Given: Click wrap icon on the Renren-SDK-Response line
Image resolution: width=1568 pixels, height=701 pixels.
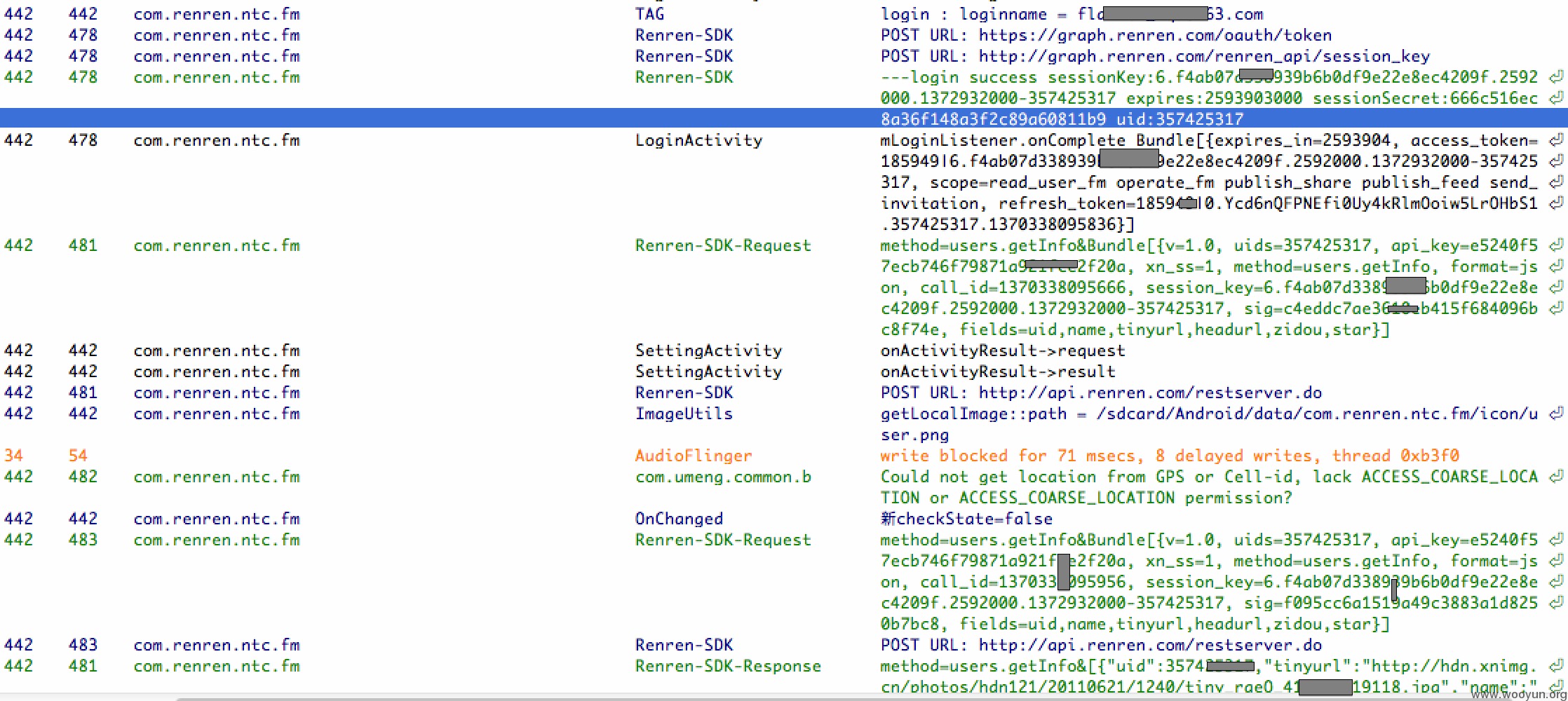Looking at the screenshot, I should (x=1556, y=666).
